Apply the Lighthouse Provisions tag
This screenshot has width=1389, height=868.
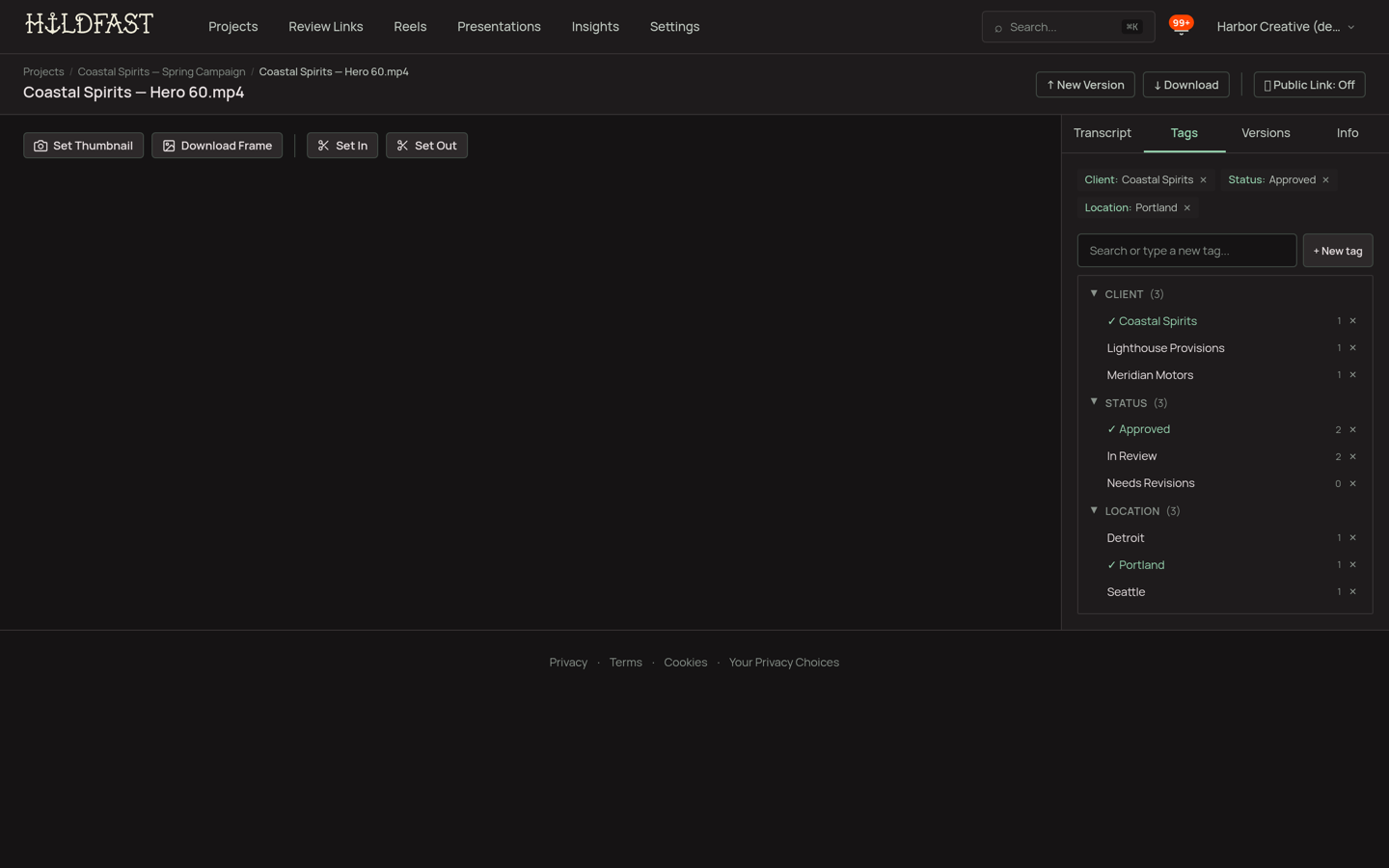[1165, 348]
